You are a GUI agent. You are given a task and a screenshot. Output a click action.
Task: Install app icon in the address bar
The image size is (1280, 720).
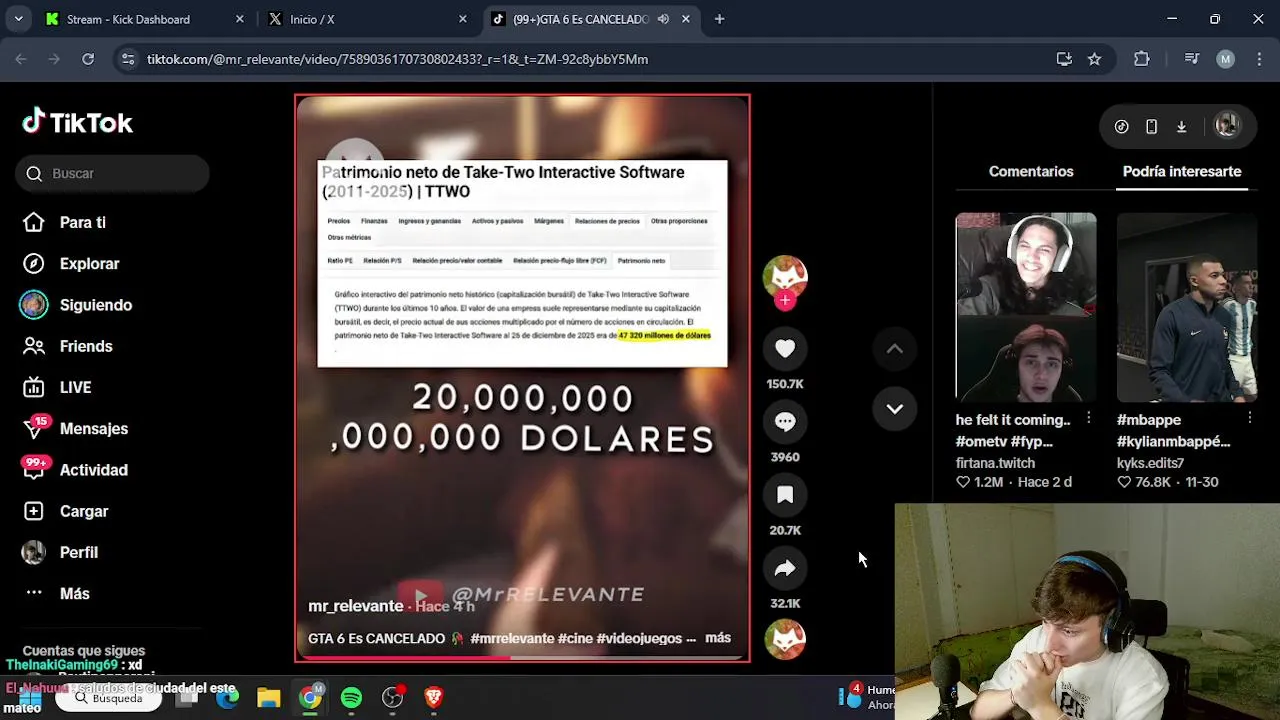(1064, 59)
